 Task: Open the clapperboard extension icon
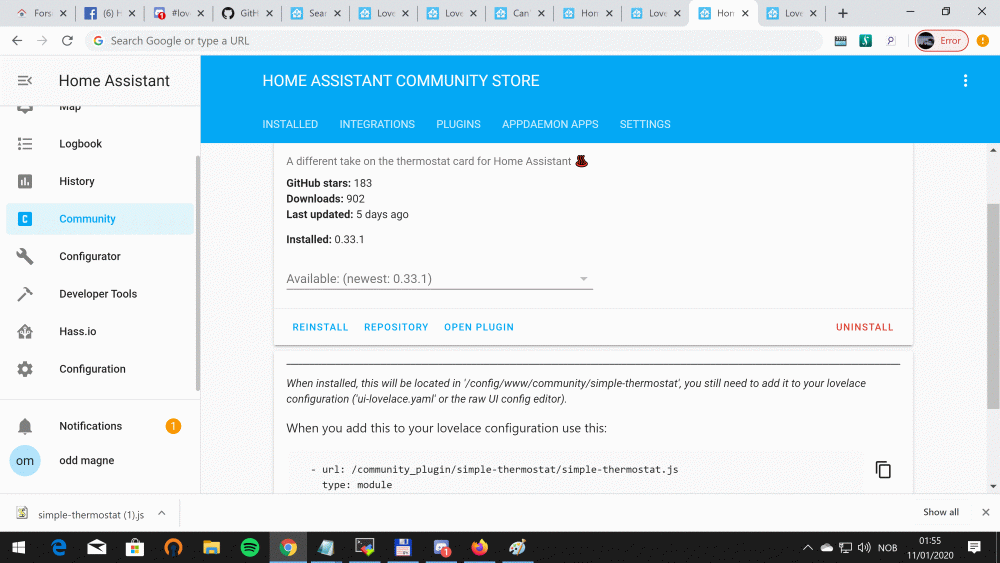point(841,41)
